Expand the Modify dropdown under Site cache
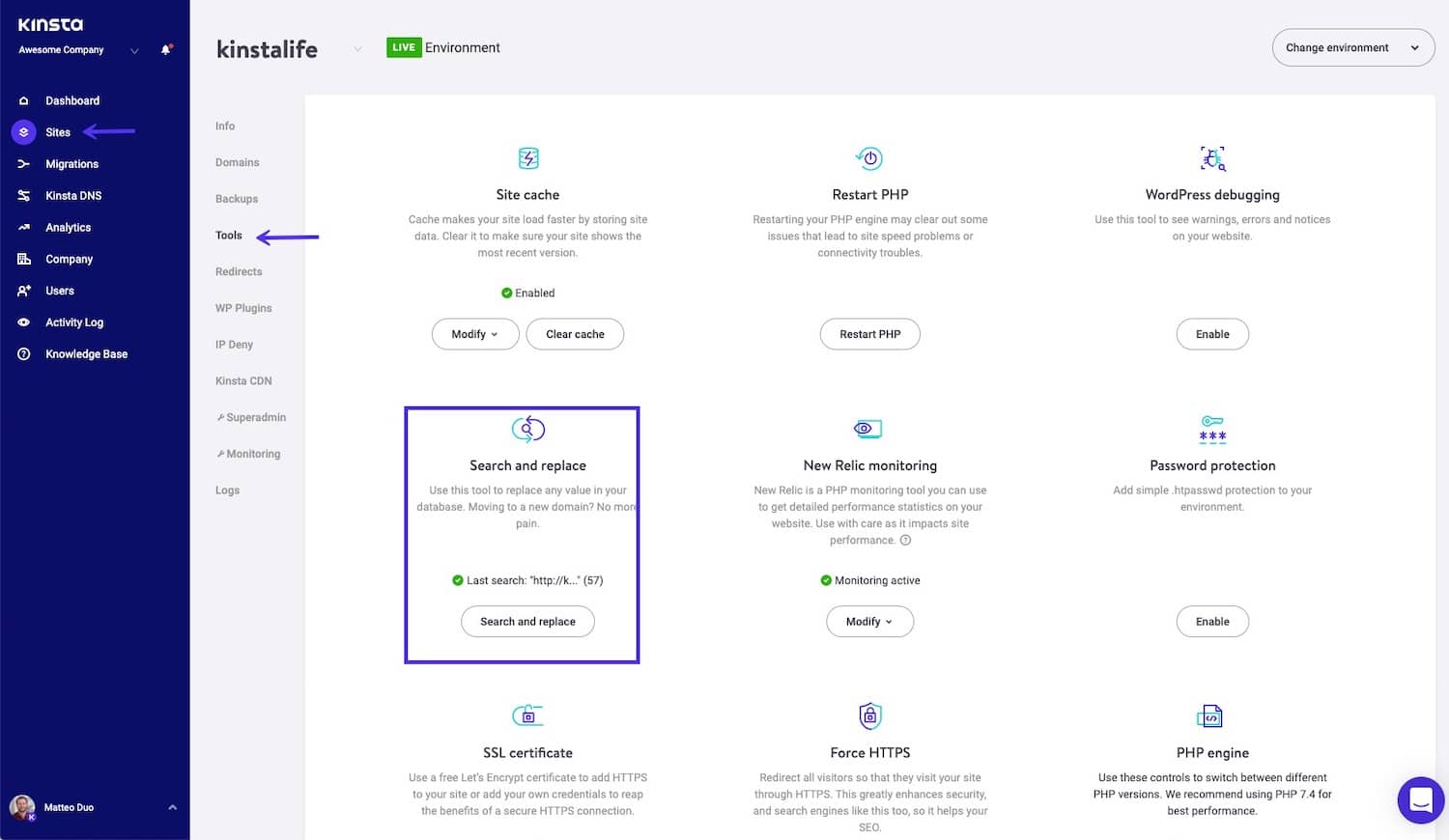The width and height of the screenshot is (1449, 840). click(474, 333)
